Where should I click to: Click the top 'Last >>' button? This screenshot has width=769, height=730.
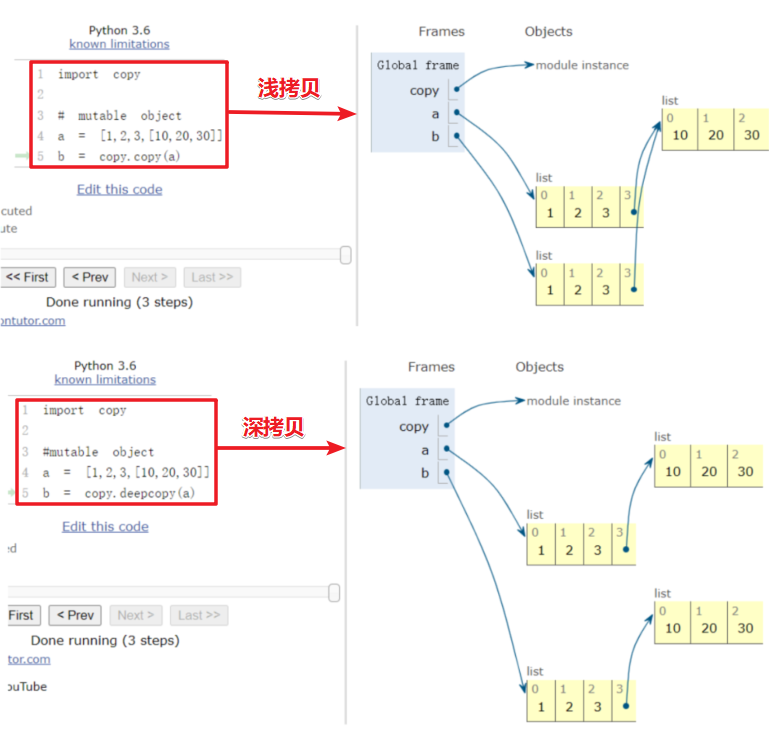coord(212,277)
